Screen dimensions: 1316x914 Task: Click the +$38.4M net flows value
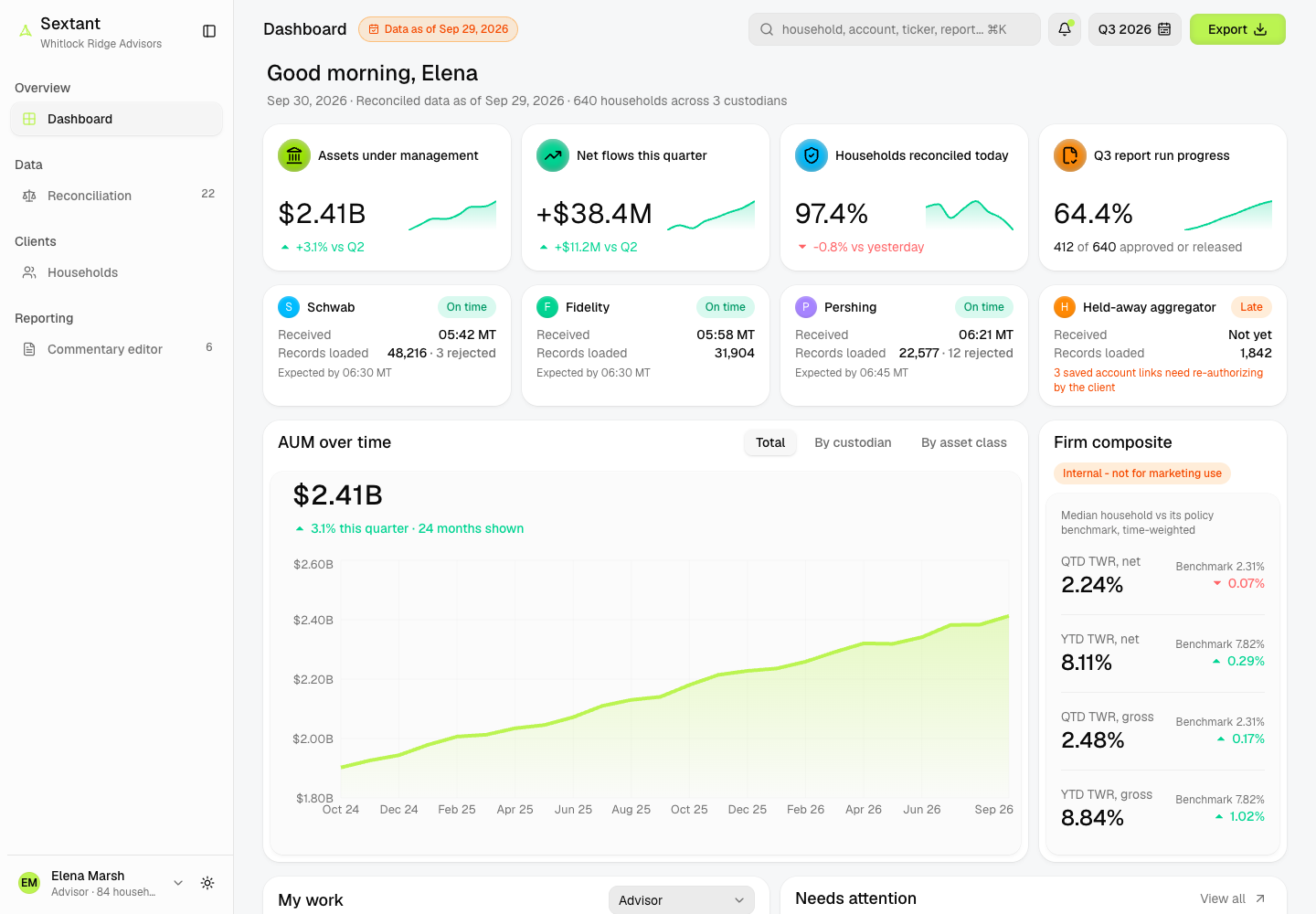(x=594, y=214)
